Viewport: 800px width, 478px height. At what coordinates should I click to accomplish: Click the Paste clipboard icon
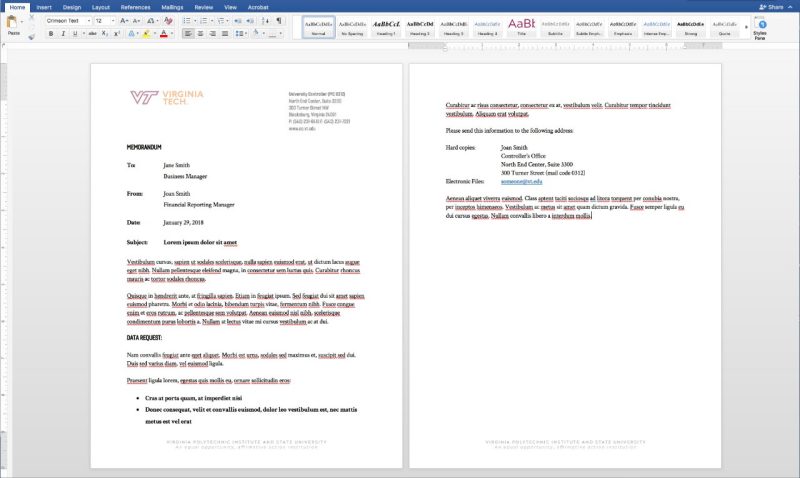[x=12, y=22]
